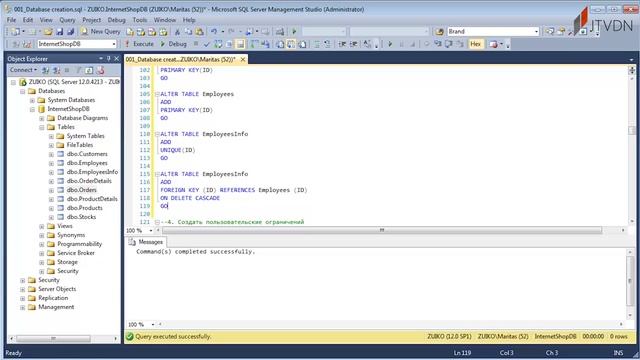Expand the dbo.Customers table node
Screen dimensions: 640x360
[x=51, y=154]
